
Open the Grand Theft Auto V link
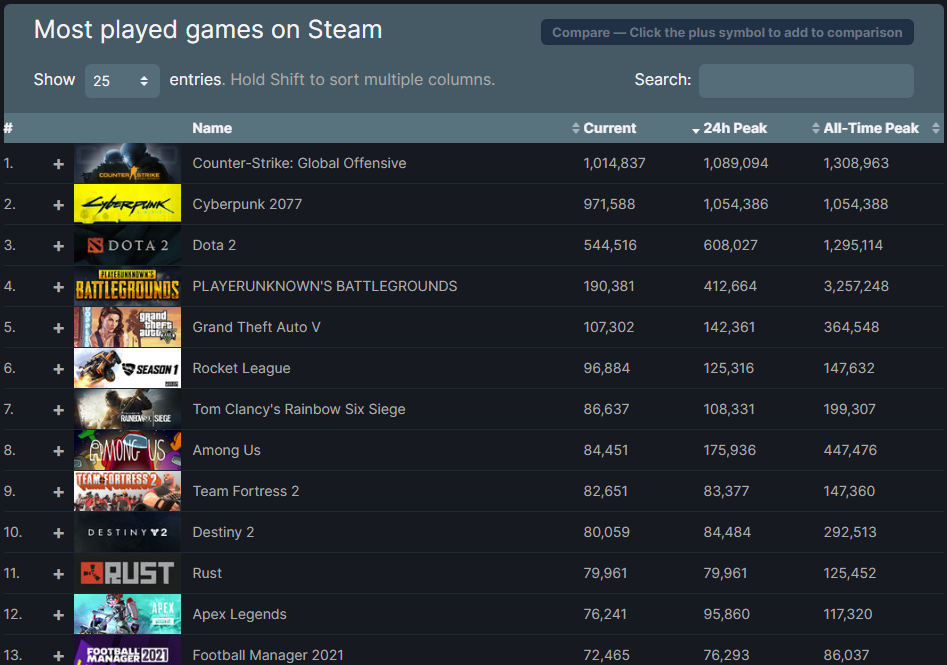point(257,327)
